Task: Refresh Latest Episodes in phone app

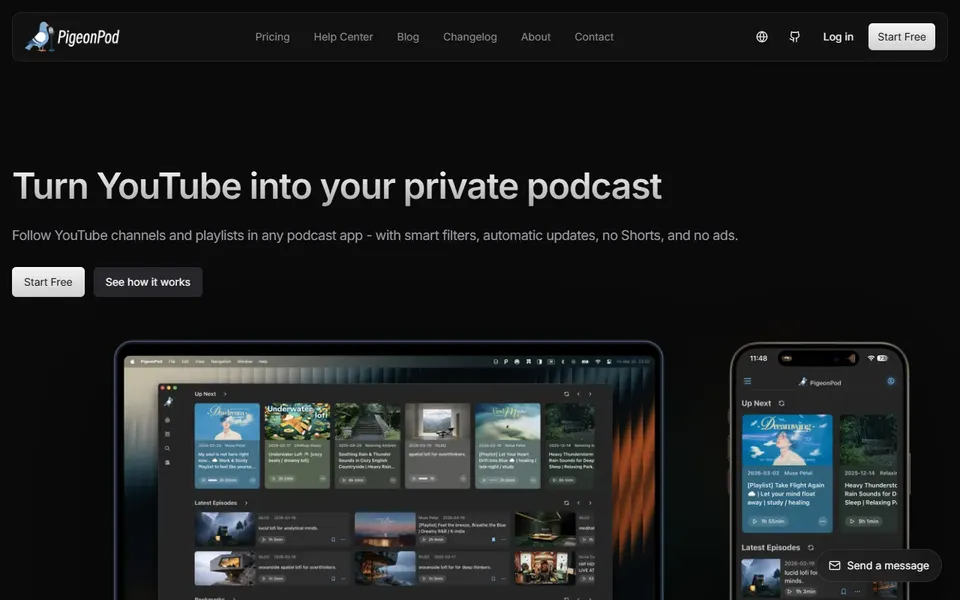Action: 811,547
